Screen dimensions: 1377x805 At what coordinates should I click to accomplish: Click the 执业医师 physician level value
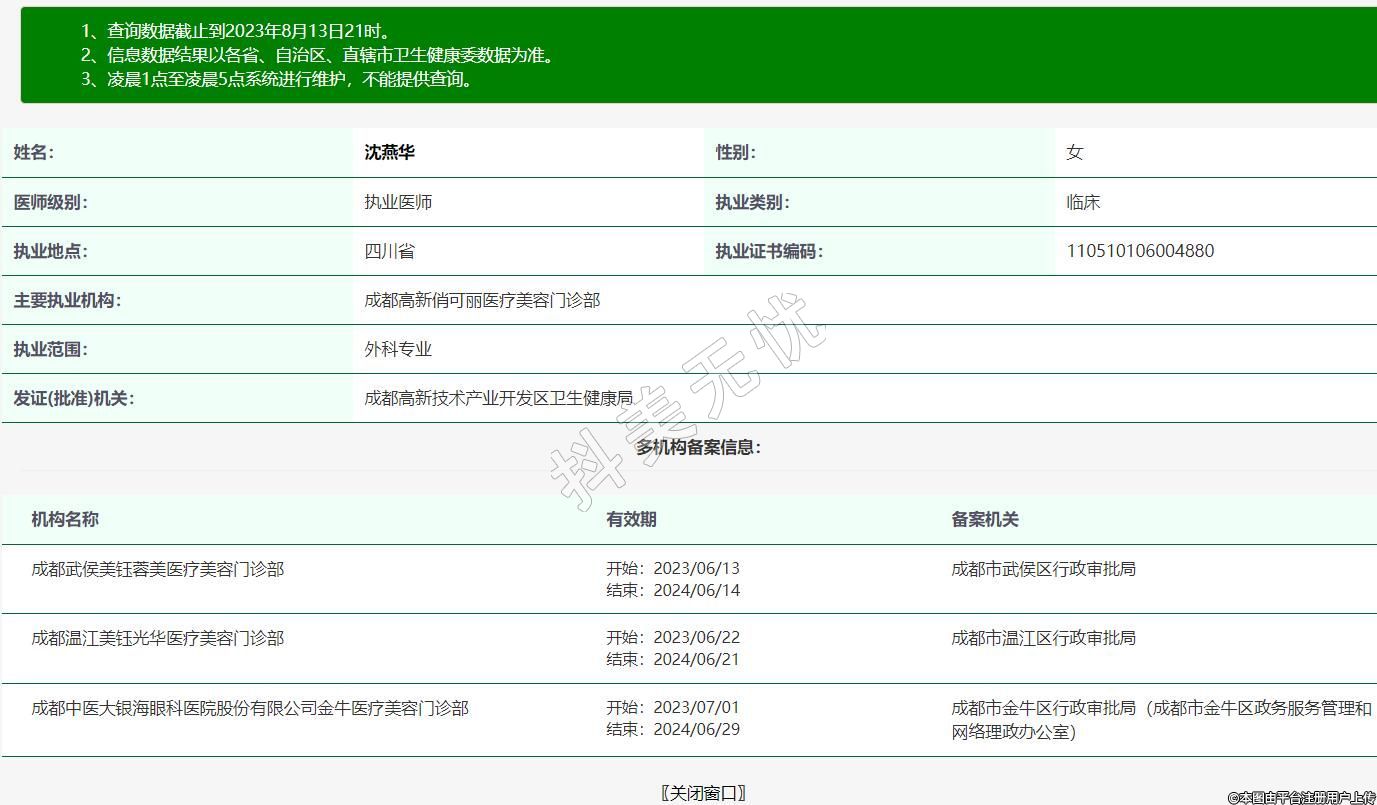click(398, 202)
